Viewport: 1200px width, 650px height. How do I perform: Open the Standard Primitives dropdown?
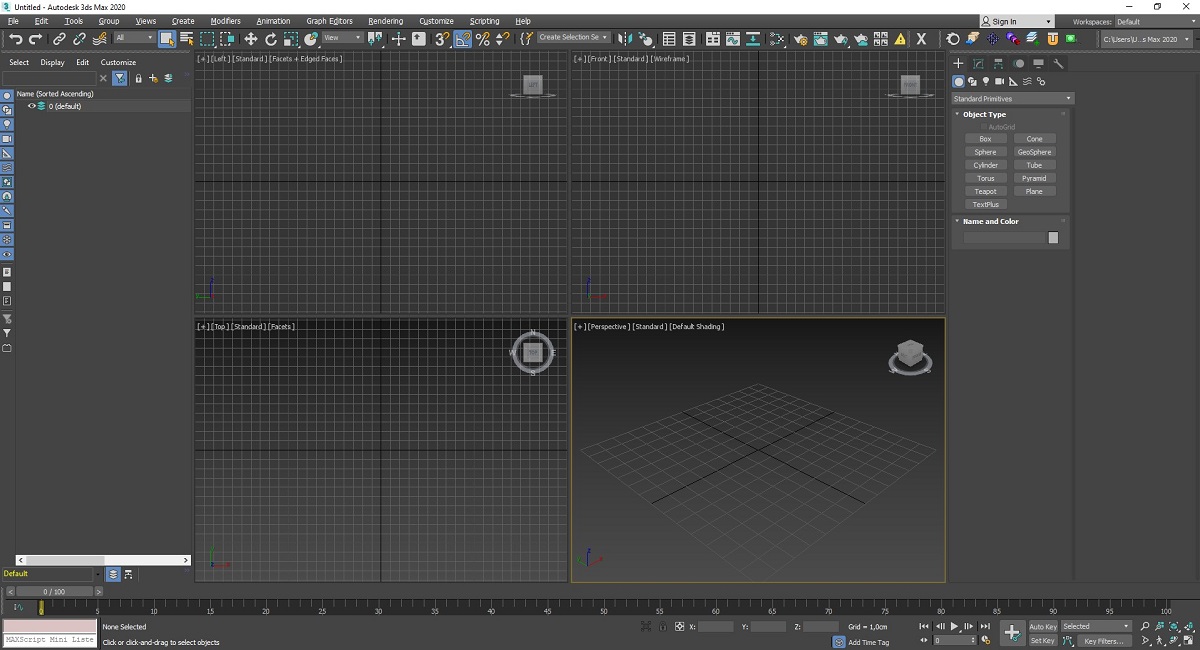tap(1012, 99)
